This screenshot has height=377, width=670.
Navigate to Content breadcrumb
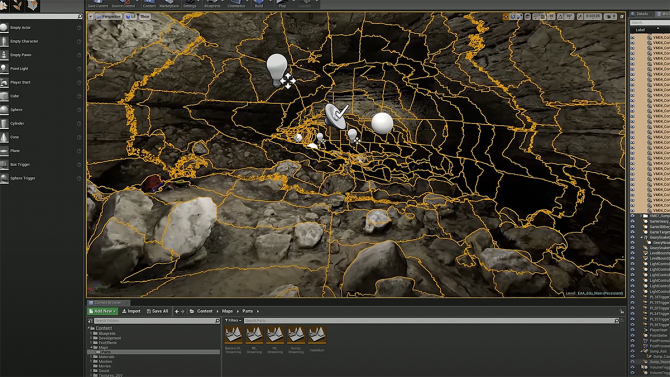[x=205, y=312]
